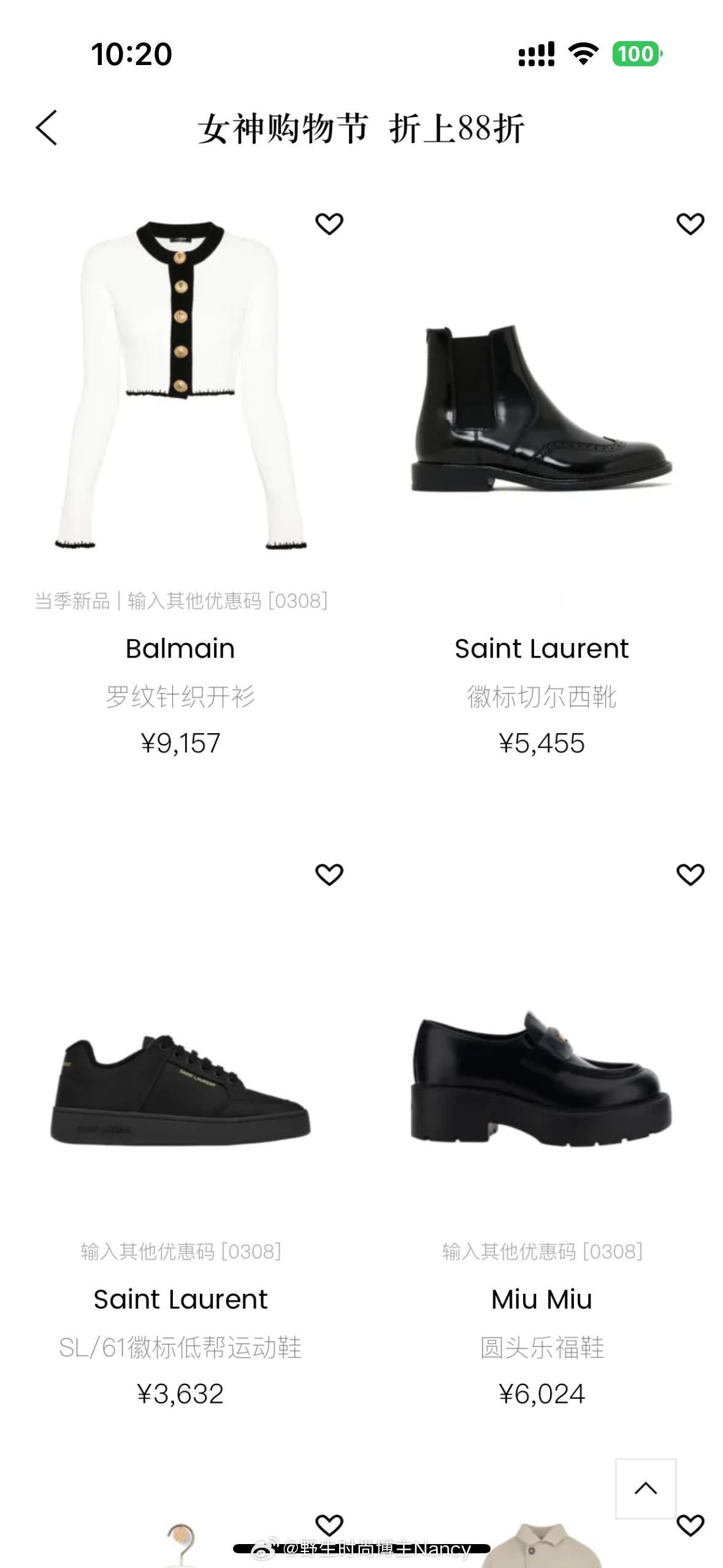Select the Miu Miu brand name
Image resolution: width=723 pixels, height=1568 pixels.
[x=541, y=1299]
